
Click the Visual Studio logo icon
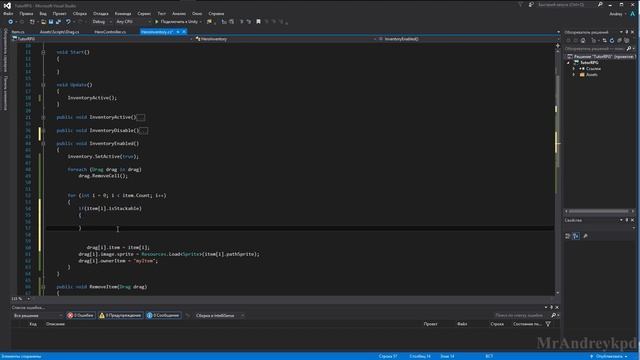click(7, 5)
